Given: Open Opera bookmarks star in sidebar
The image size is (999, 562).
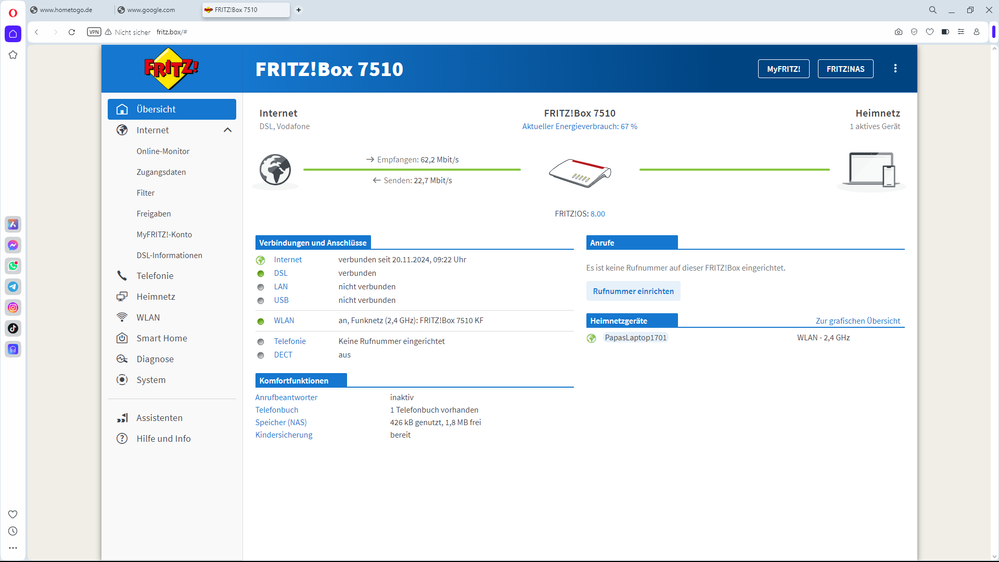Looking at the screenshot, I should click(x=13, y=55).
